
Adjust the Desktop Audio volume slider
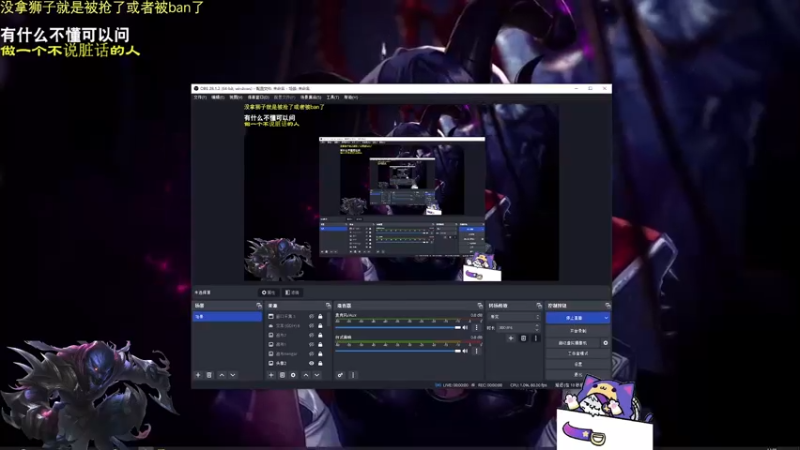click(398, 351)
